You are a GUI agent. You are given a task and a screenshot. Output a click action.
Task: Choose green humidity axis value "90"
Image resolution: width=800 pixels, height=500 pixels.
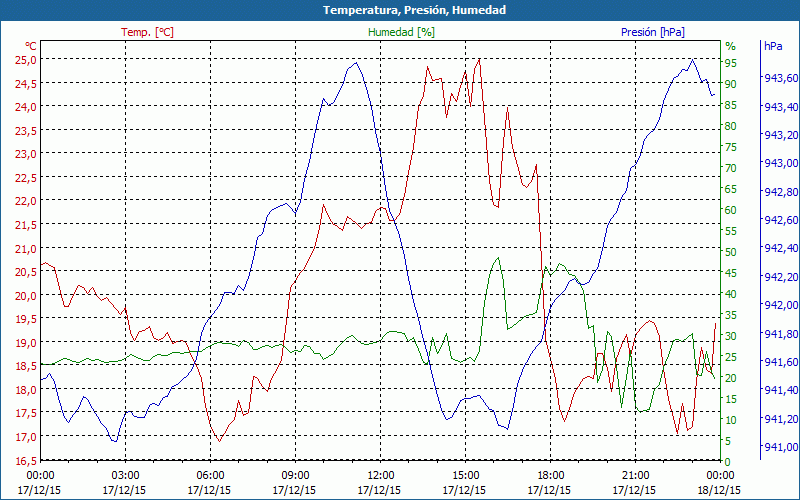pyautogui.click(x=731, y=84)
